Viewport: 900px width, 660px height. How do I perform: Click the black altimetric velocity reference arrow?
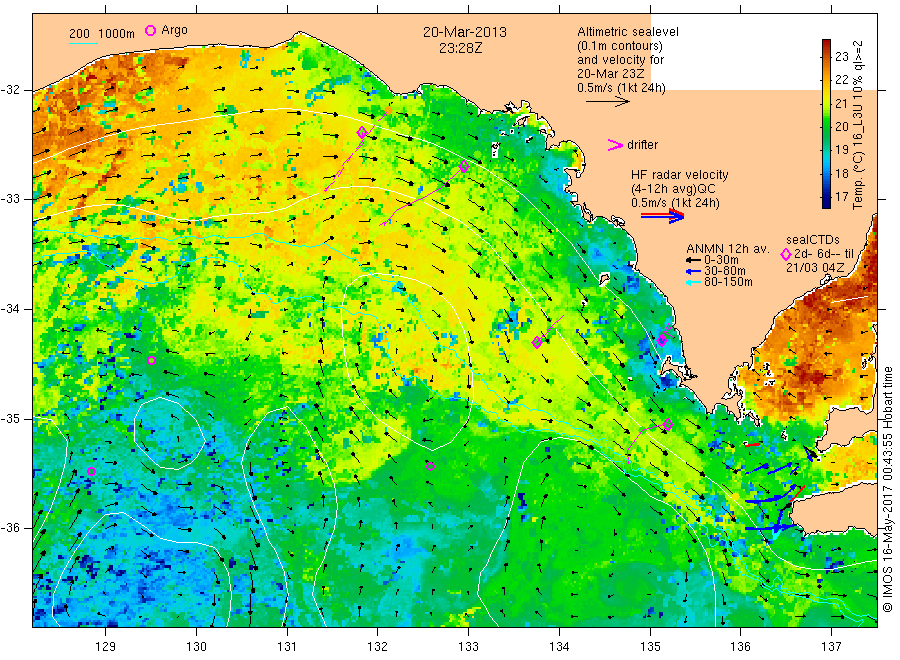[607, 102]
